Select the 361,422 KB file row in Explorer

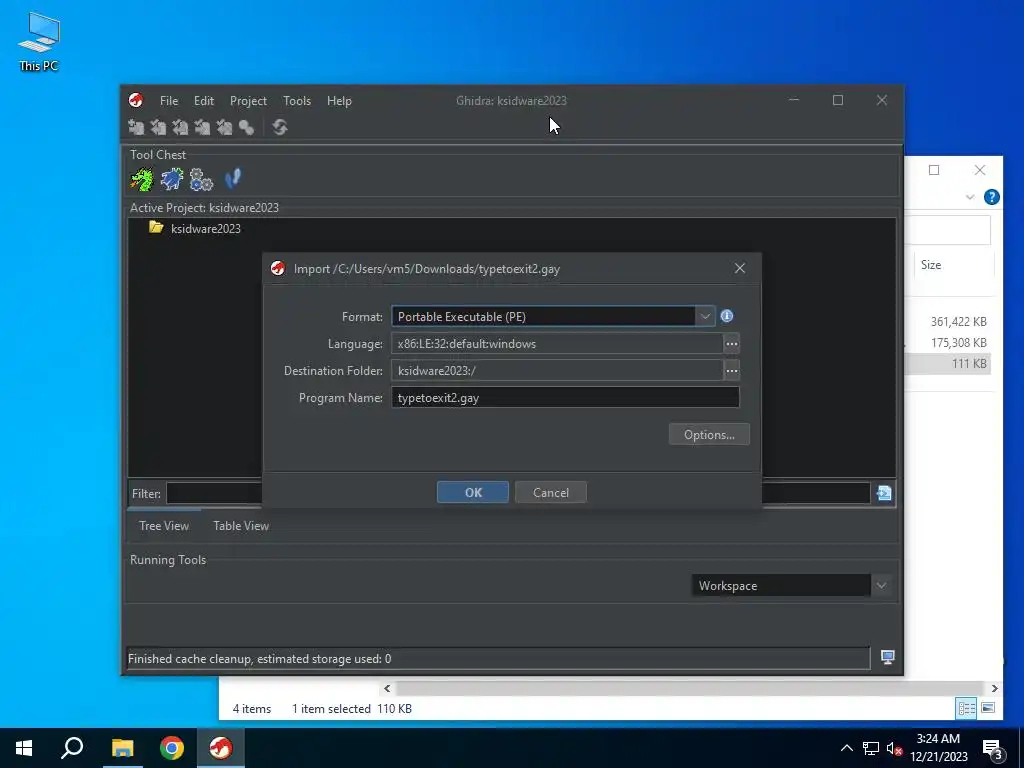click(948, 321)
